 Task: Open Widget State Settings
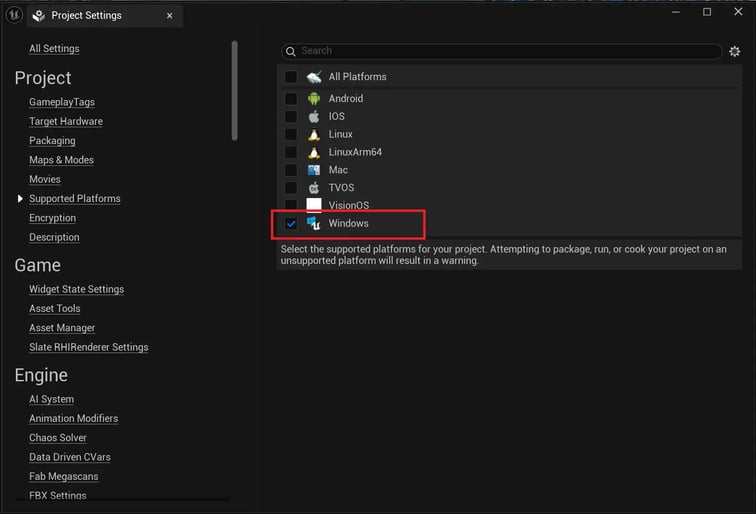tap(77, 289)
